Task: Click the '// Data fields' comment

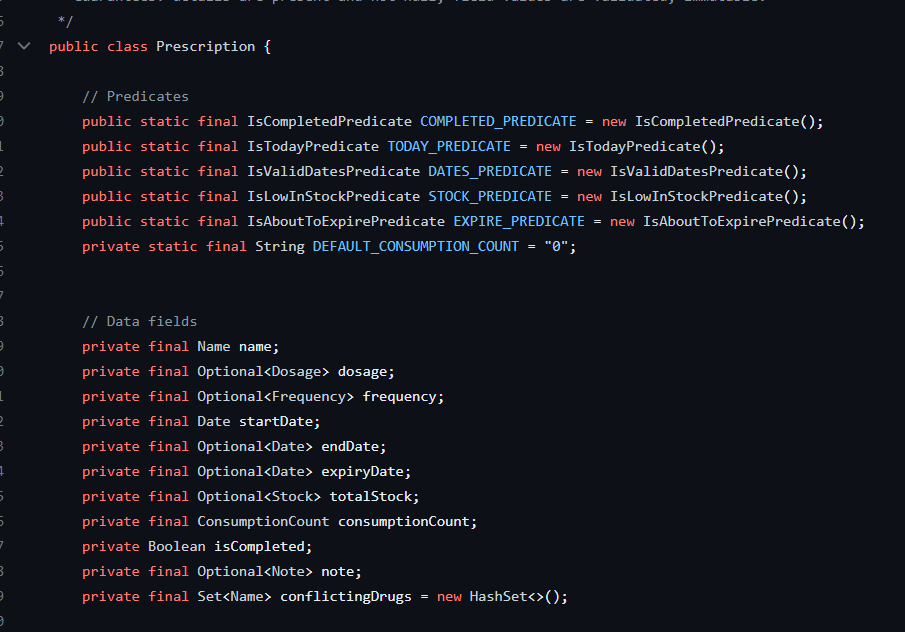Action: click(140, 321)
